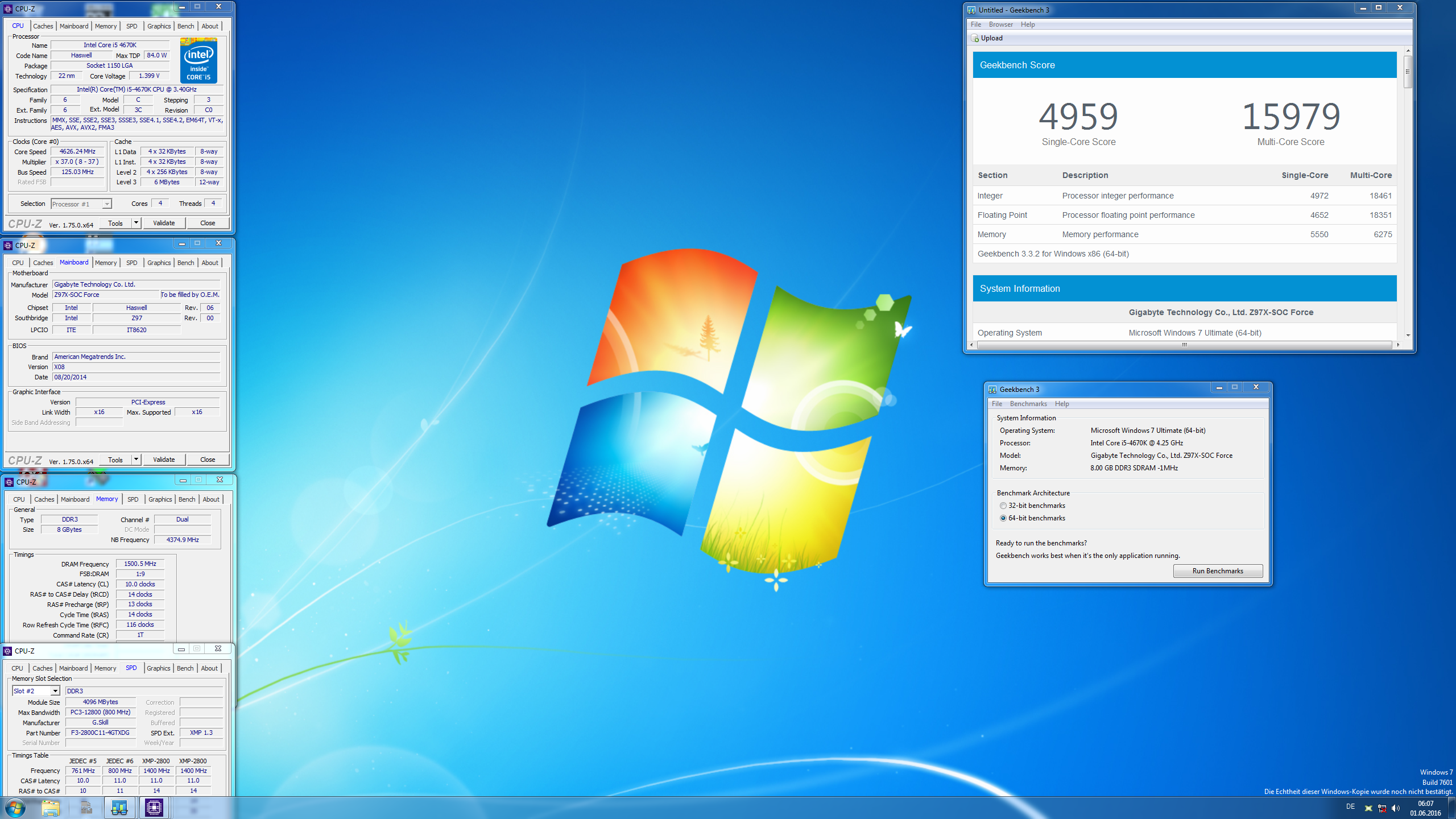Open Windows Explorer from the taskbar
Screen dimensions: 1456x819
(51, 808)
